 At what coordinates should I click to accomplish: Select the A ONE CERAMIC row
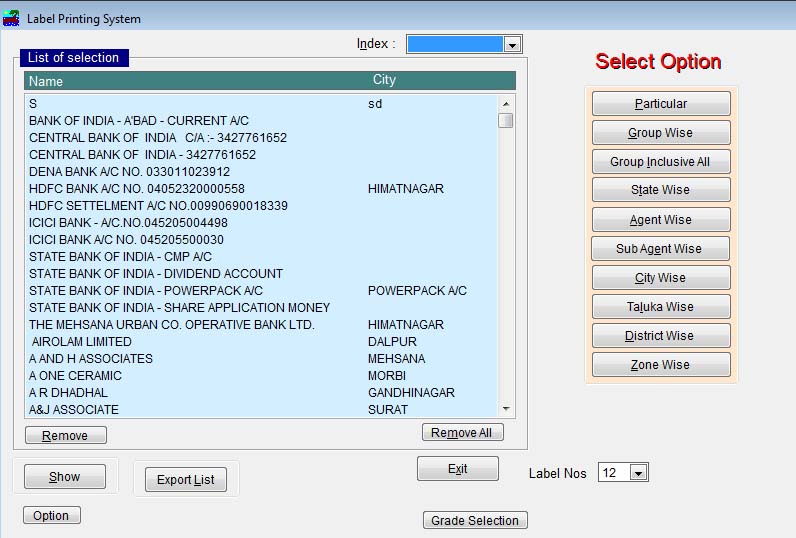[x=261, y=376]
